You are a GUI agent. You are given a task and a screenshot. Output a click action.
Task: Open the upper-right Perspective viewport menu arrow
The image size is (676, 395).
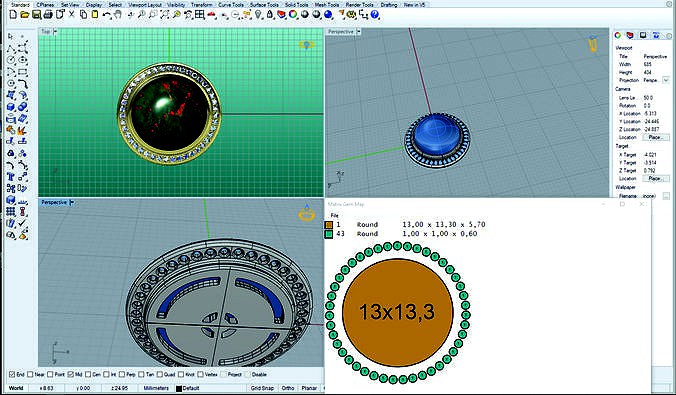(x=358, y=31)
